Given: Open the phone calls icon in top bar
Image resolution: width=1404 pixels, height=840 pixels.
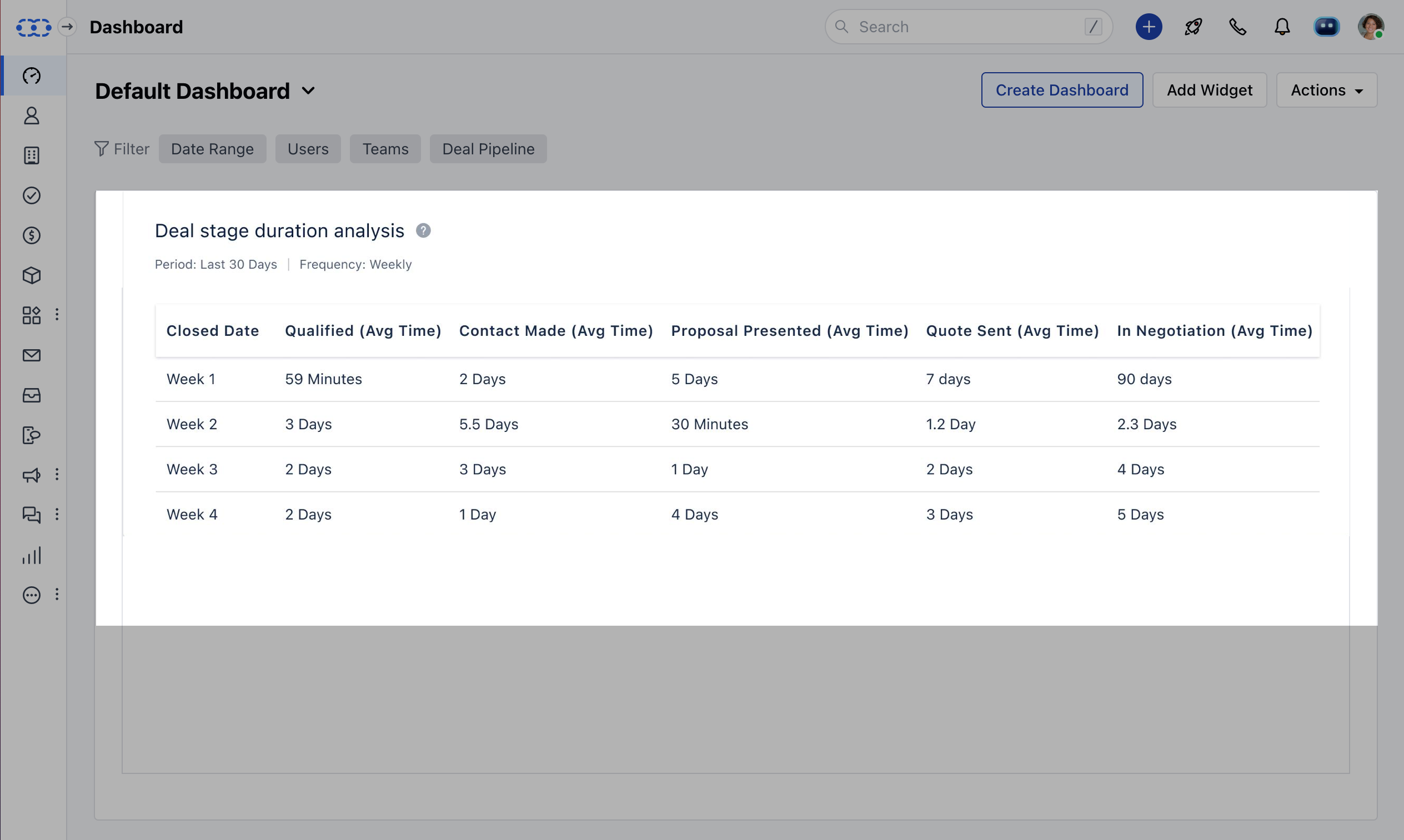Looking at the screenshot, I should (x=1237, y=27).
